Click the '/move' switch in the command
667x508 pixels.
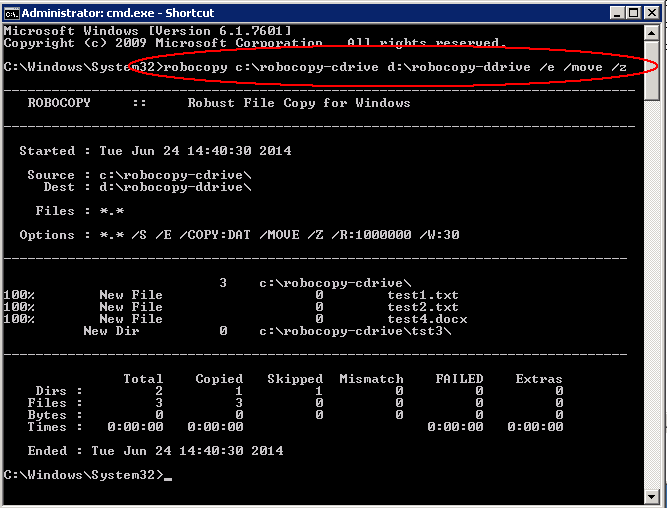click(x=583, y=67)
